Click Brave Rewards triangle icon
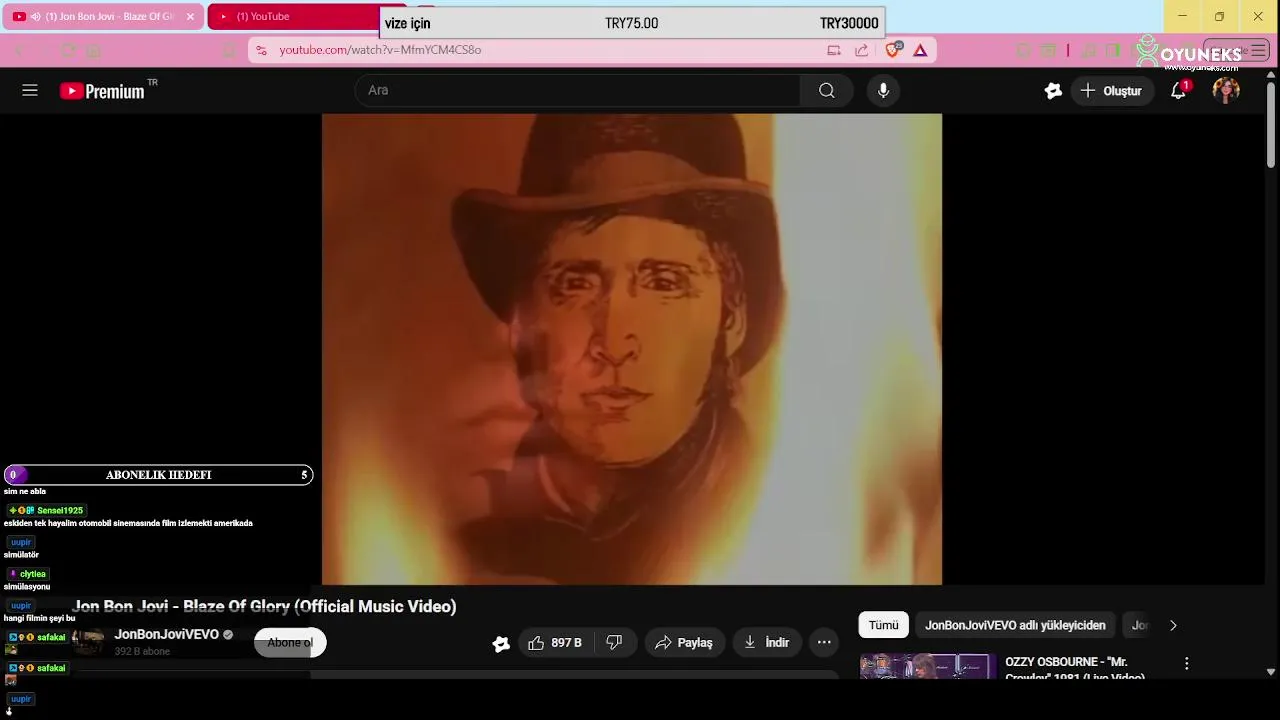The width and height of the screenshot is (1280, 720). [x=920, y=50]
